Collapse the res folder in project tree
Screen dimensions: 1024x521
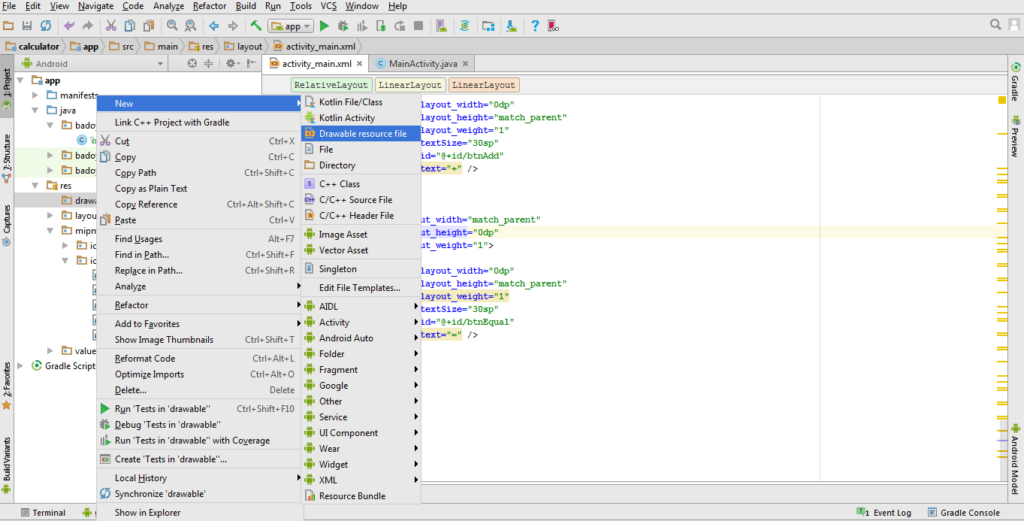[36, 185]
